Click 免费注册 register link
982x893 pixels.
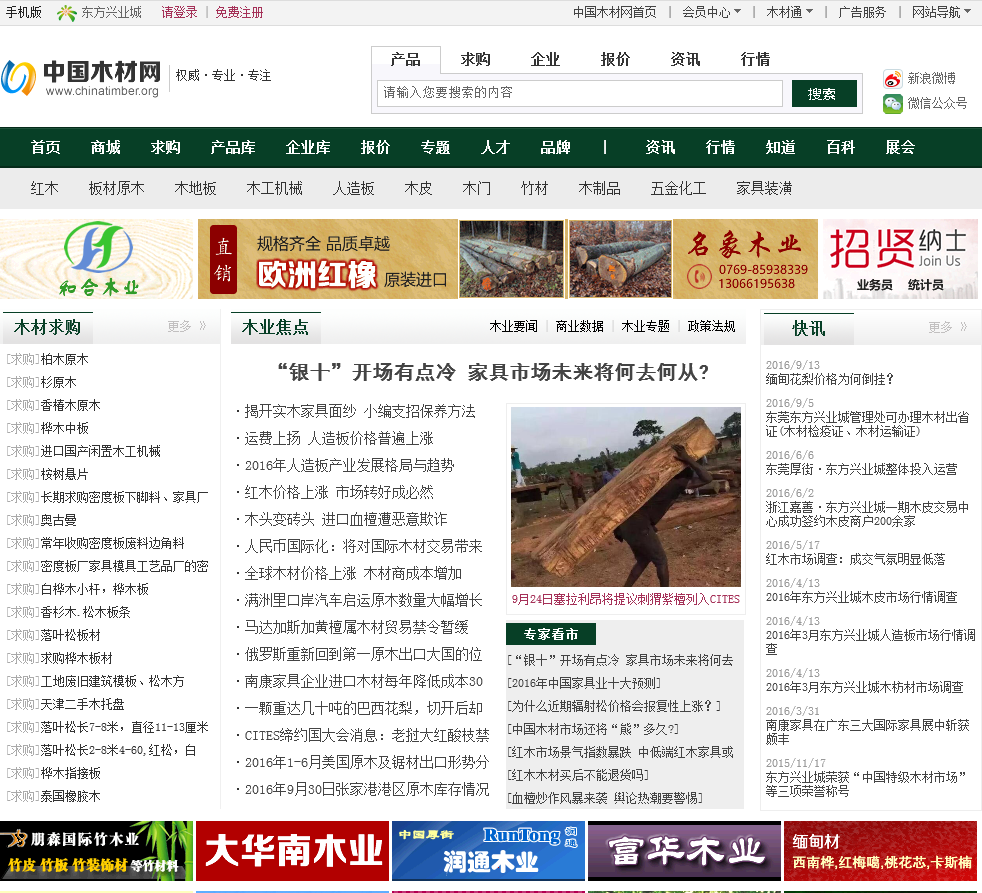239,12
